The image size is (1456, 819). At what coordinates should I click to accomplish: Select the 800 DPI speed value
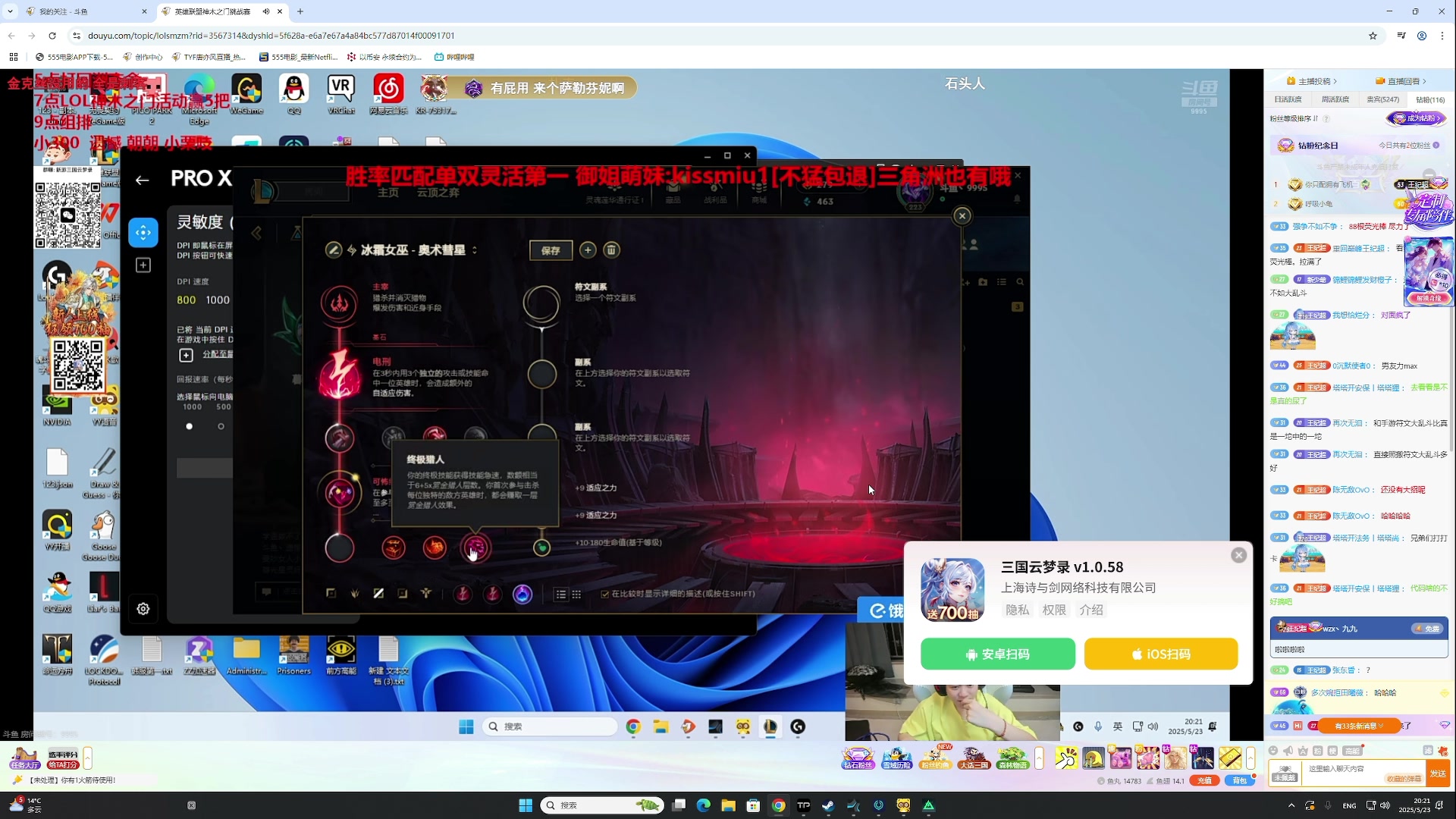pyautogui.click(x=187, y=300)
